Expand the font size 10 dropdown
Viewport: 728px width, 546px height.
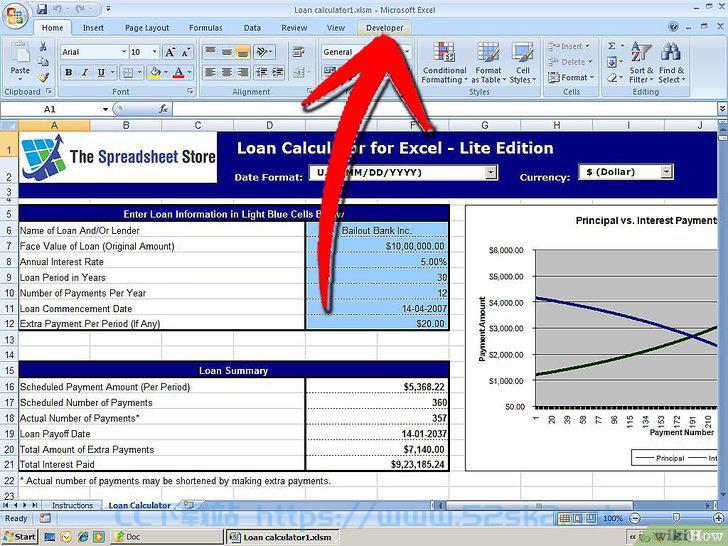[x=155, y=52]
